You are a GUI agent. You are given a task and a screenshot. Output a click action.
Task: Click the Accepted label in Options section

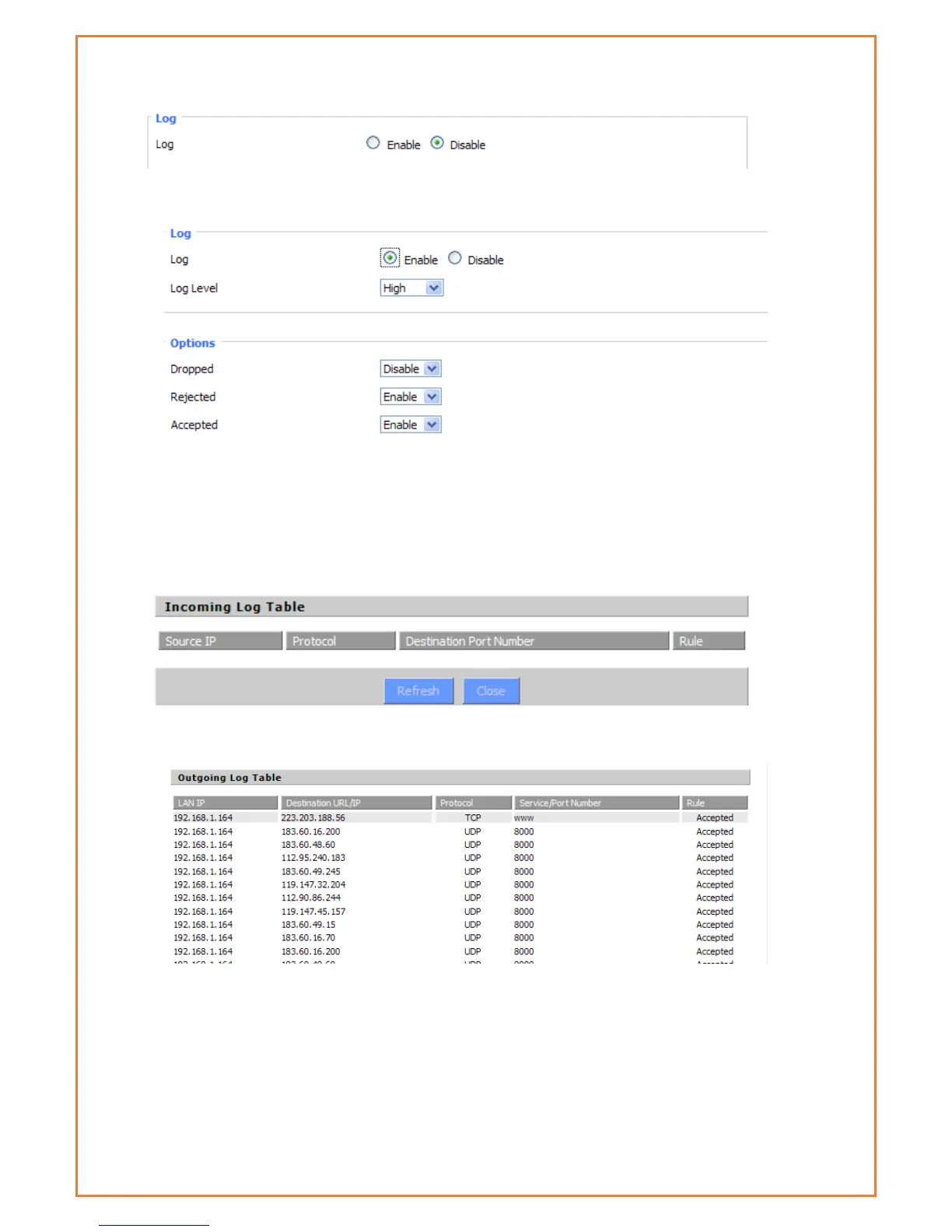pos(194,425)
